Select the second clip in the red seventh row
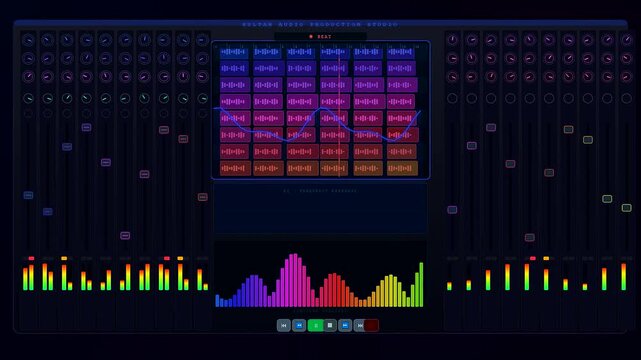The height and width of the screenshot is (360, 641). click(267, 152)
